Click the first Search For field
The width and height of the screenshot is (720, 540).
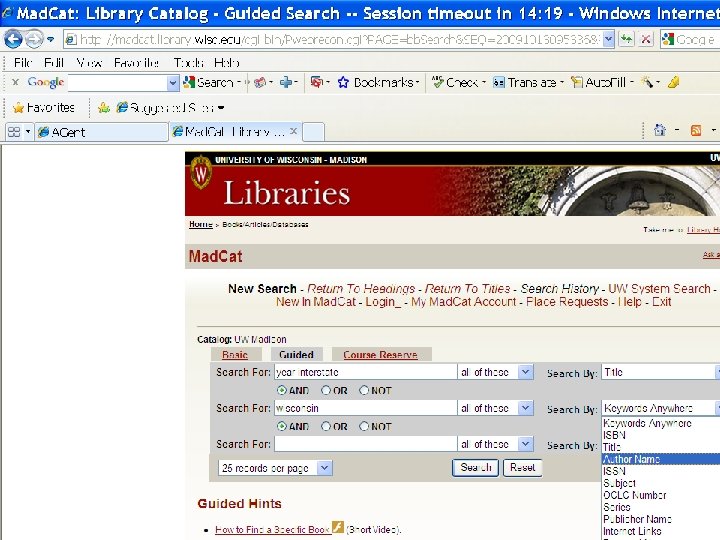tap(365, 372)
